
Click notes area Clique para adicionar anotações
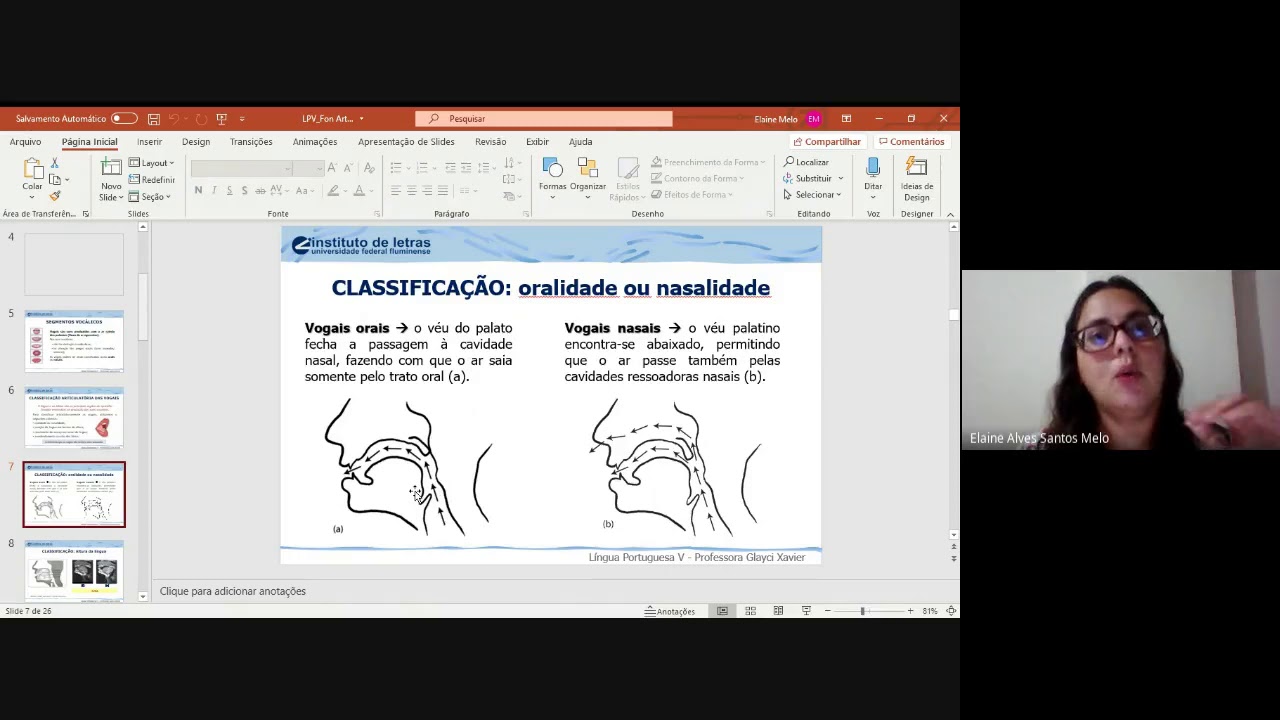click(233, 591)
